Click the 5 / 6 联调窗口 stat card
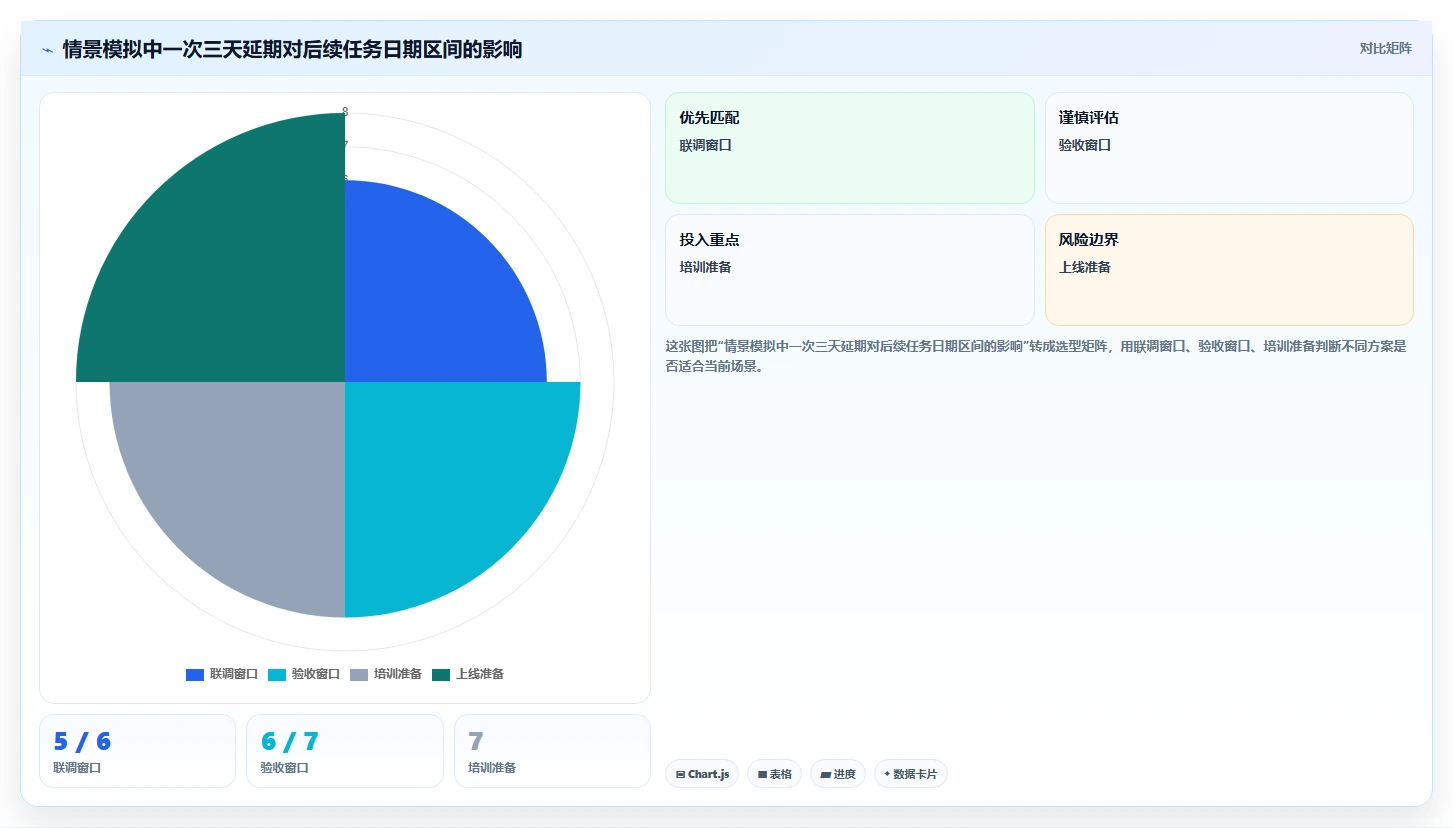This screenshot has height=828, width=1453. (x=137, y=751)
